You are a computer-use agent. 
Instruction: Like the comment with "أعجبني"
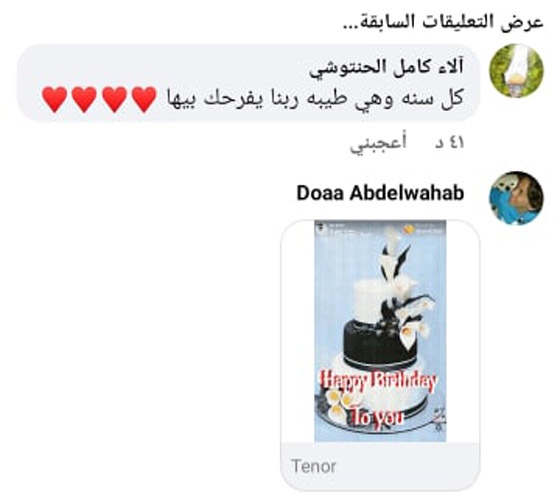coord(378,144)
